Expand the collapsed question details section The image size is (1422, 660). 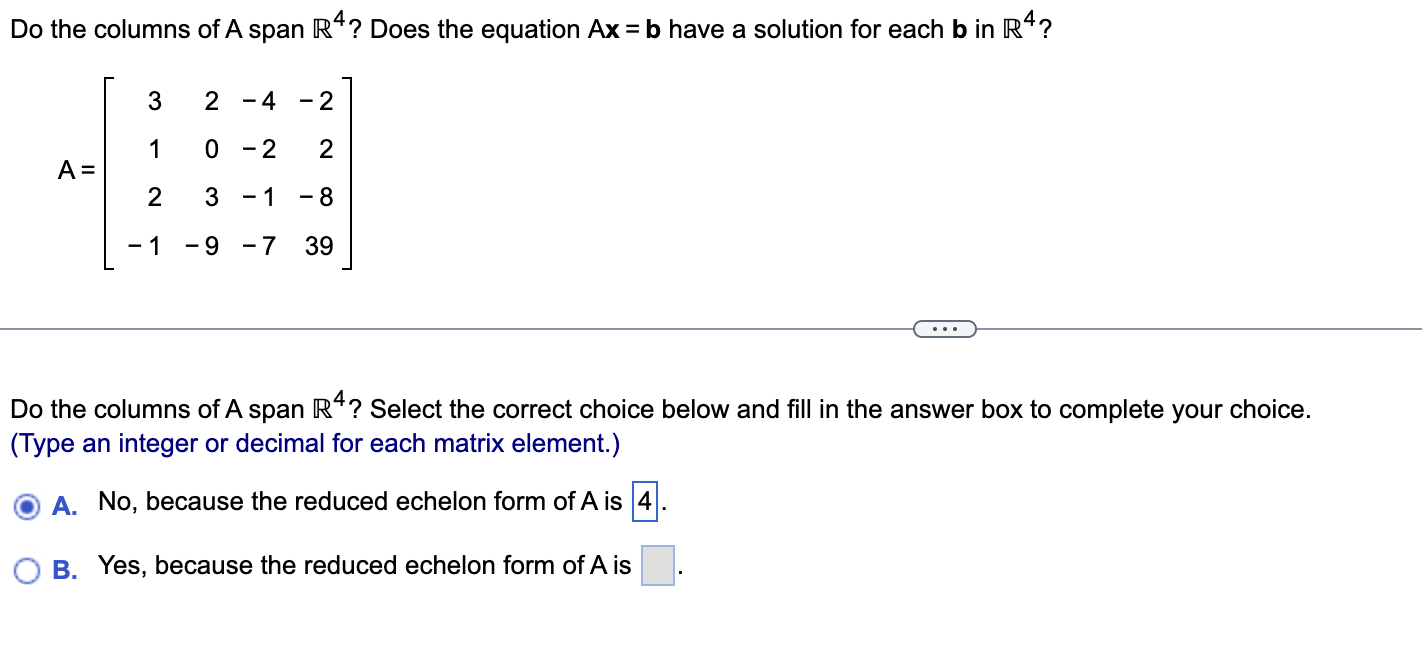click(944, 328)
